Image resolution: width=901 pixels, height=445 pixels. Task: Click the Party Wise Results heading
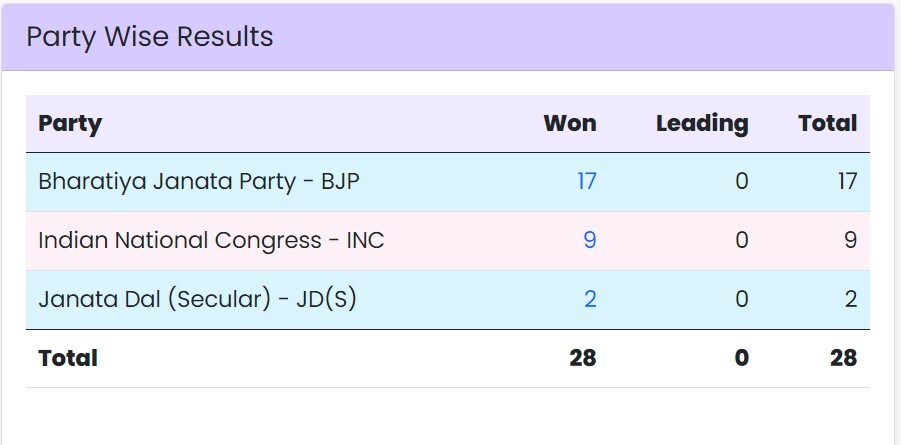click(x=150, y=37)
